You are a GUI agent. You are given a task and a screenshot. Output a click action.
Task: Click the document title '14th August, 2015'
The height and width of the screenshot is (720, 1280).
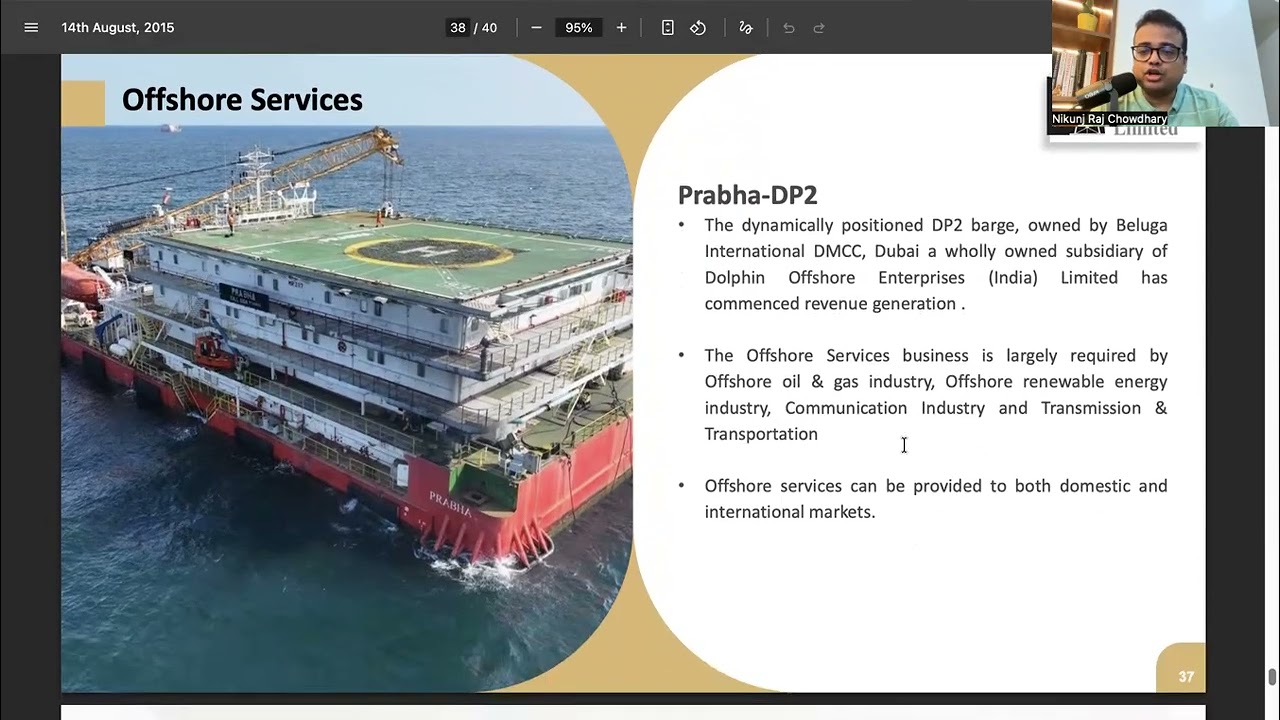[118, 28]
